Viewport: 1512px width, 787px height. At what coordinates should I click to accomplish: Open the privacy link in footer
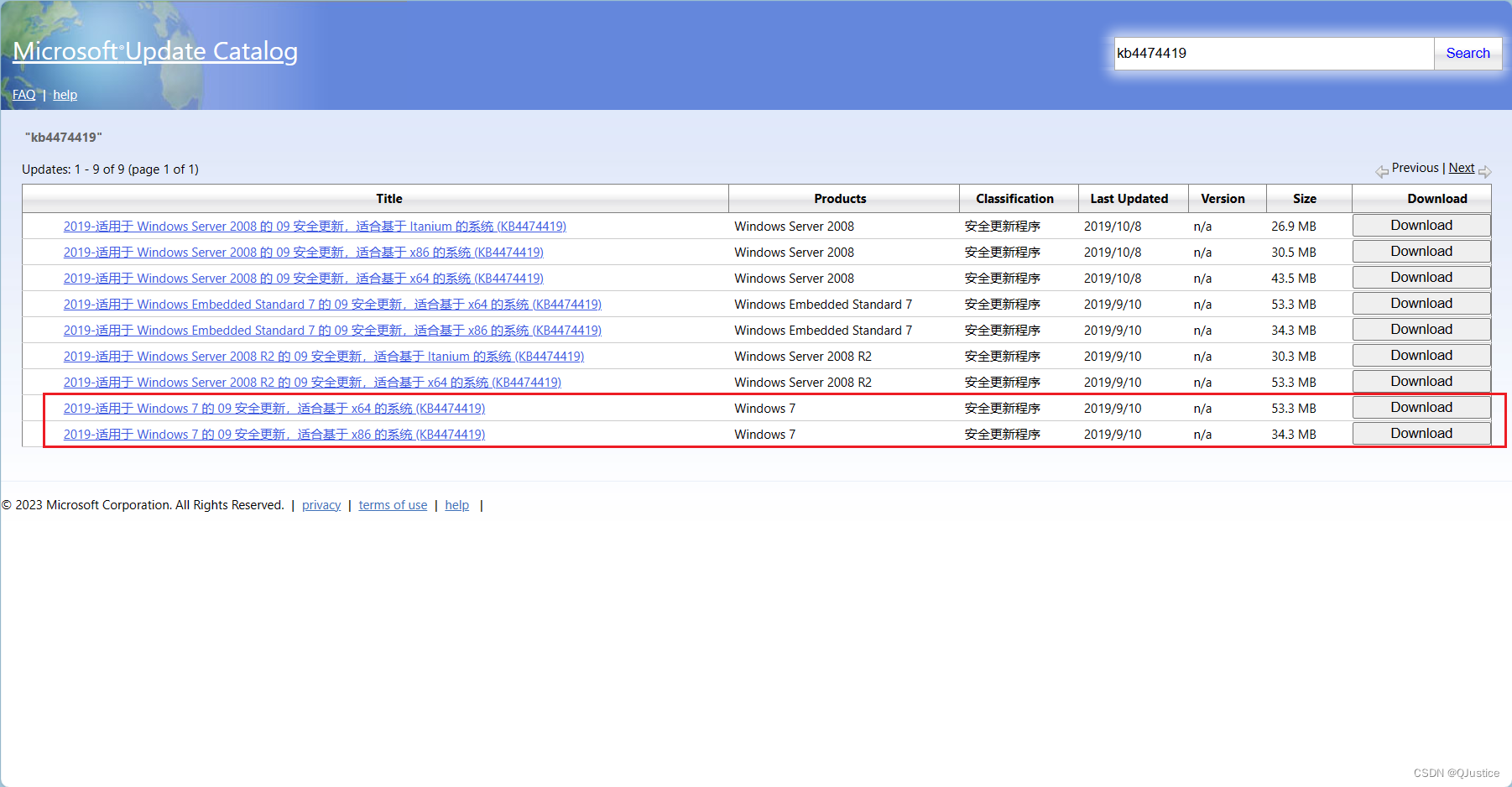click(x=321, y=505)
